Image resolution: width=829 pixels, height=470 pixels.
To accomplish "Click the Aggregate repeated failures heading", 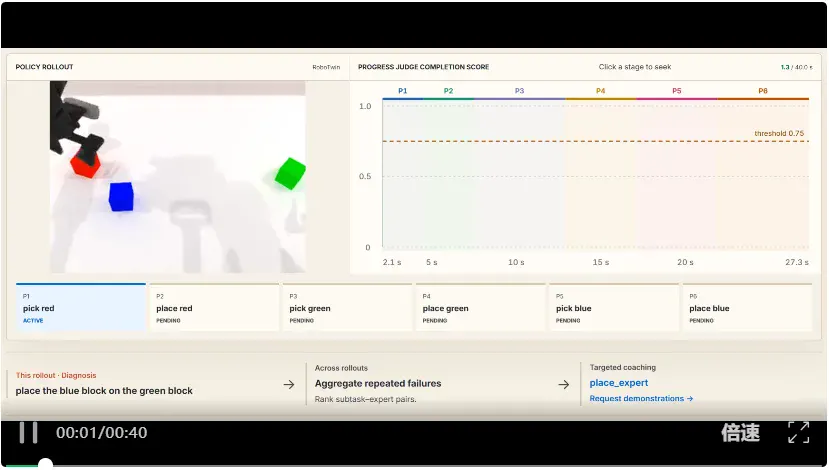I will 378,383.
